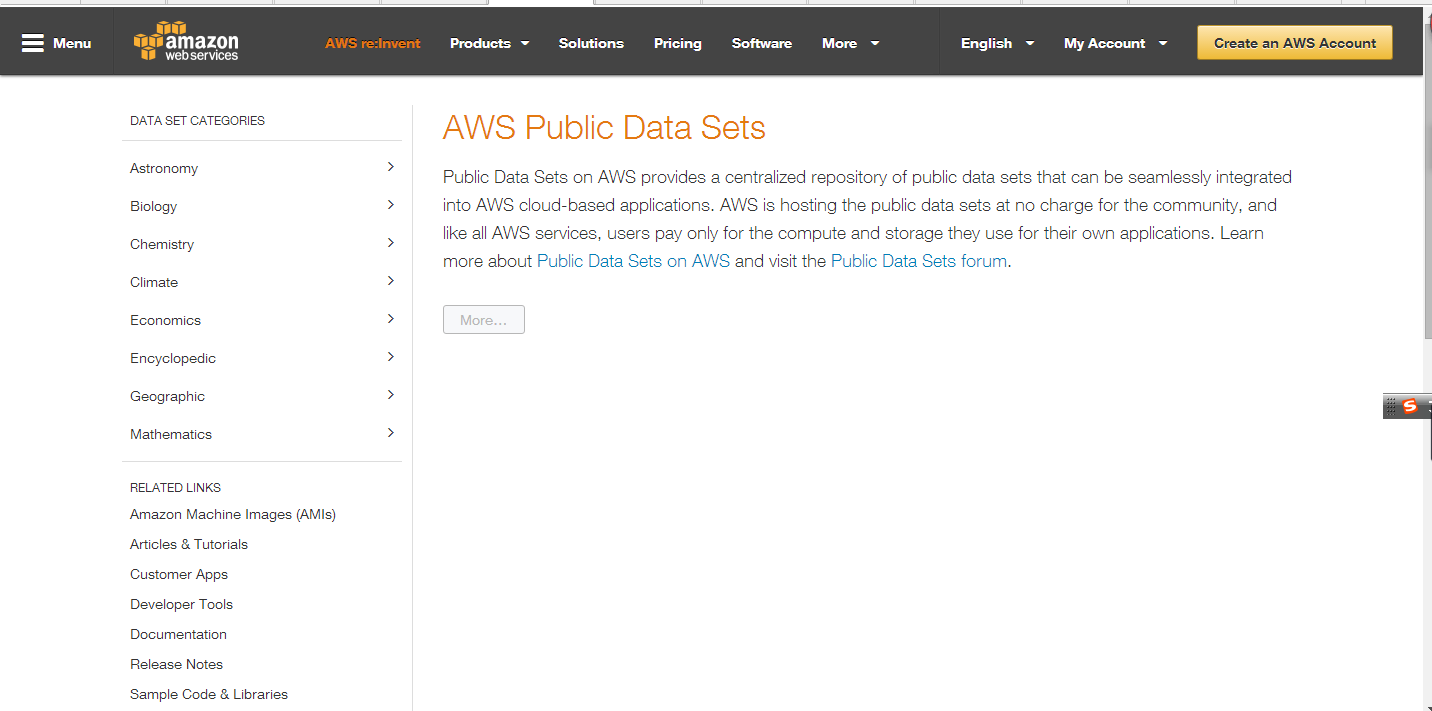
Task: Open Customer Apps related link
Action: 179,574
